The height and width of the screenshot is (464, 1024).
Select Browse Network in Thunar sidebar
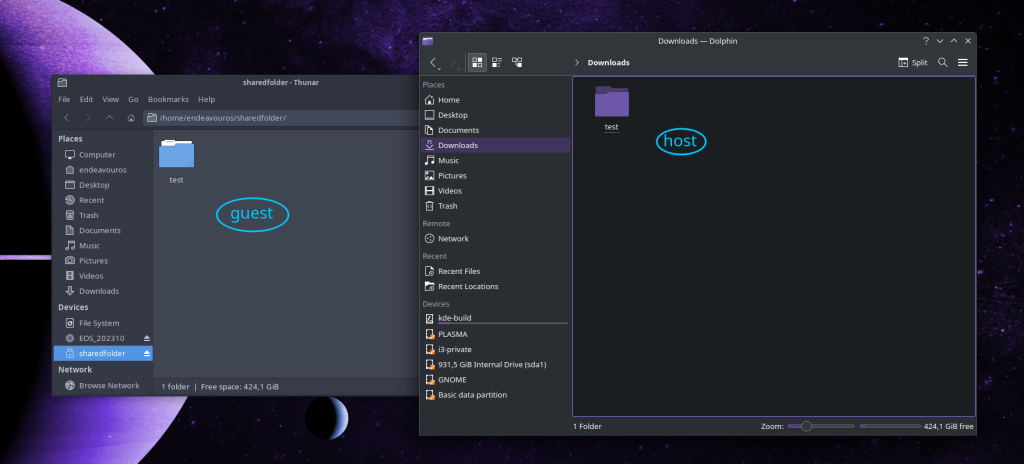(108, 385)
